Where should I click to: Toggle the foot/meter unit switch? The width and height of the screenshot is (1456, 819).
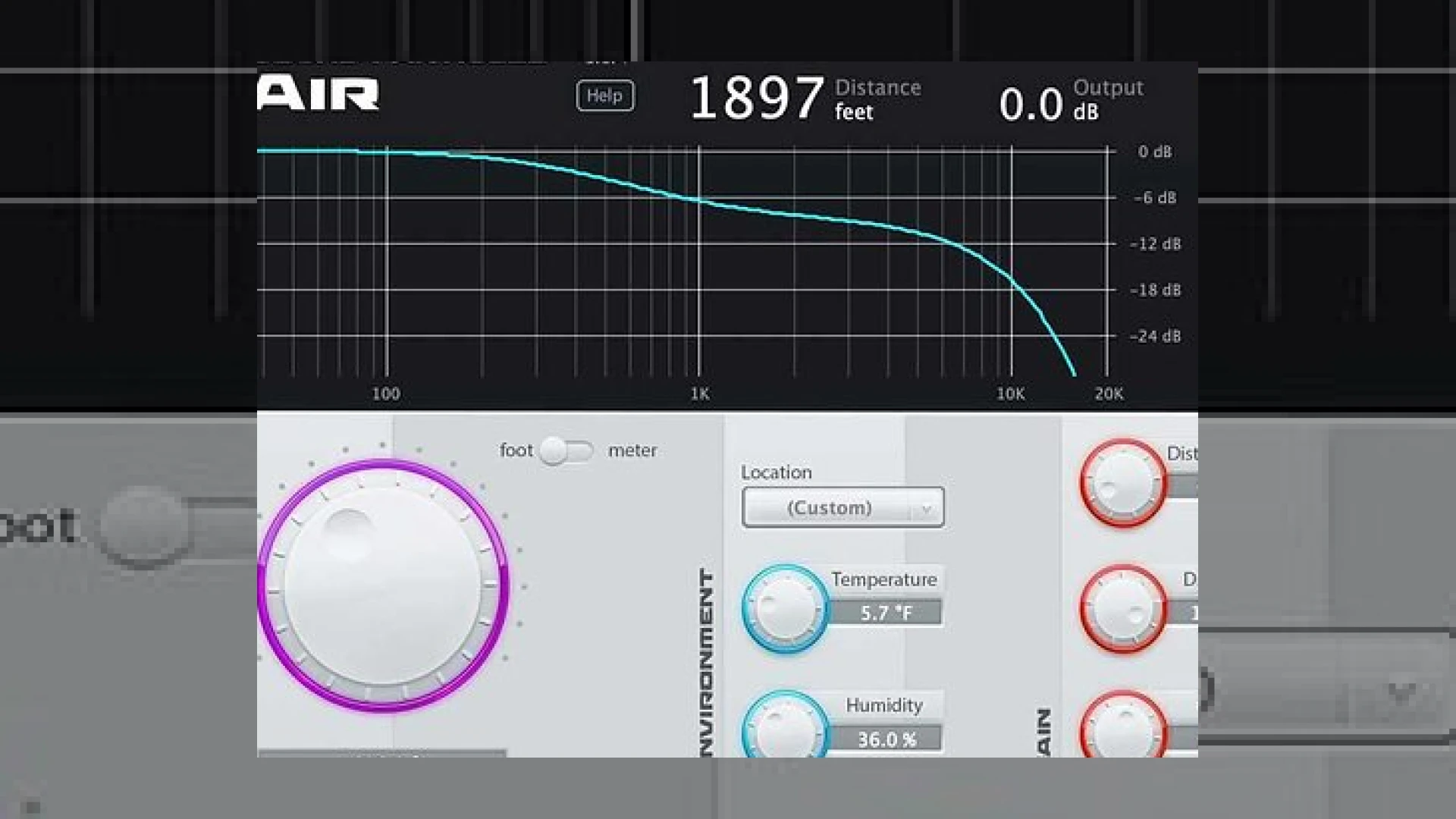(x=566, y=450)
